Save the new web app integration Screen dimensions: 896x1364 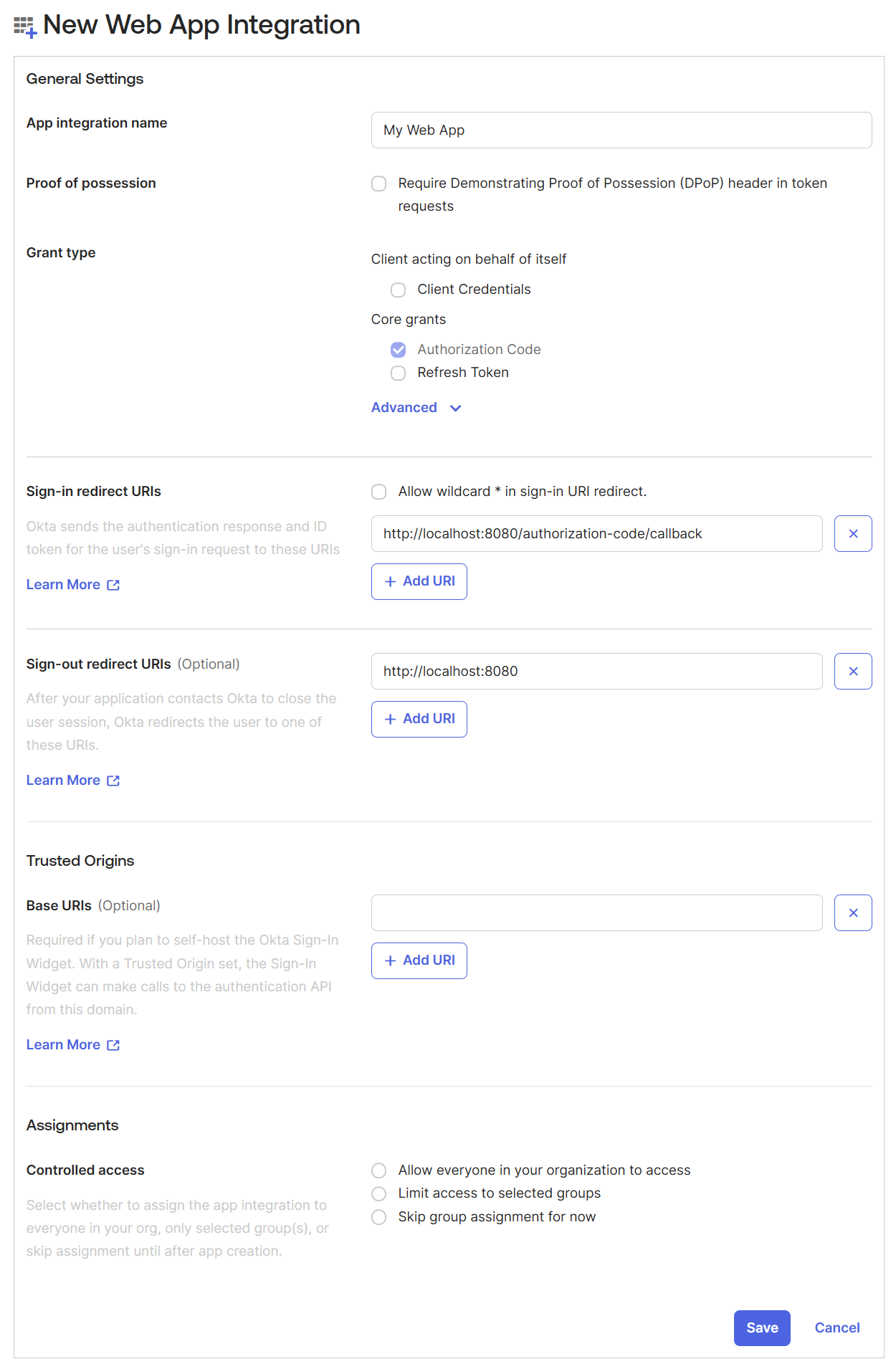coord(762,1328)
